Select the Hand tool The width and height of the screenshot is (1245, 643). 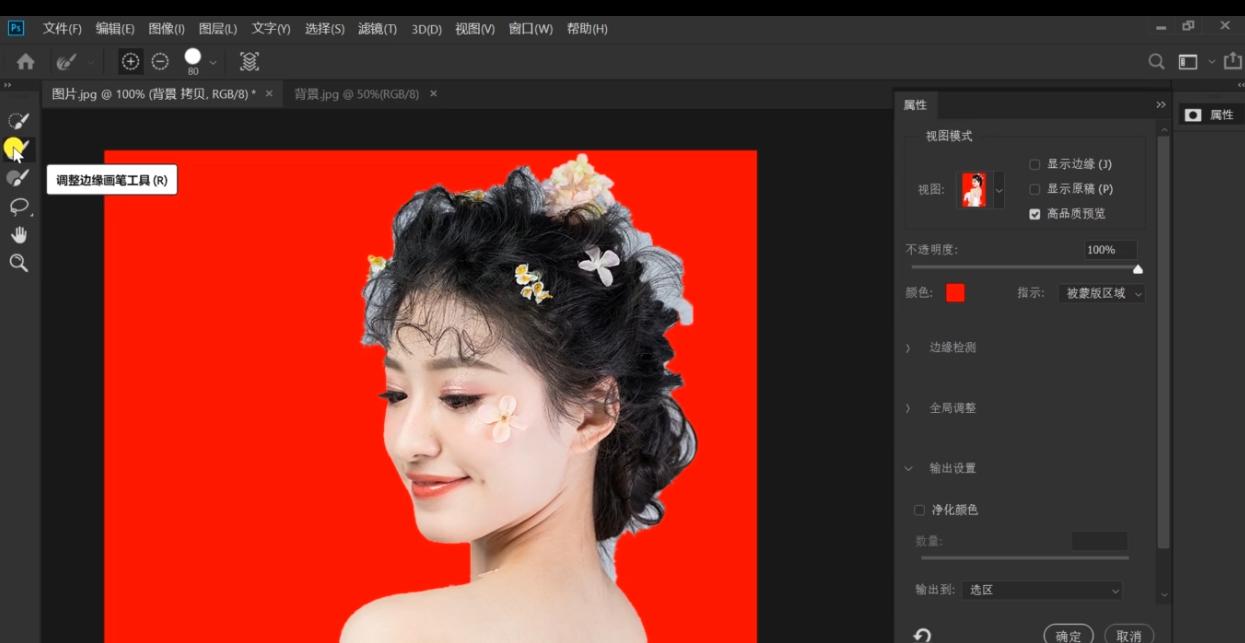click(17, 234)
